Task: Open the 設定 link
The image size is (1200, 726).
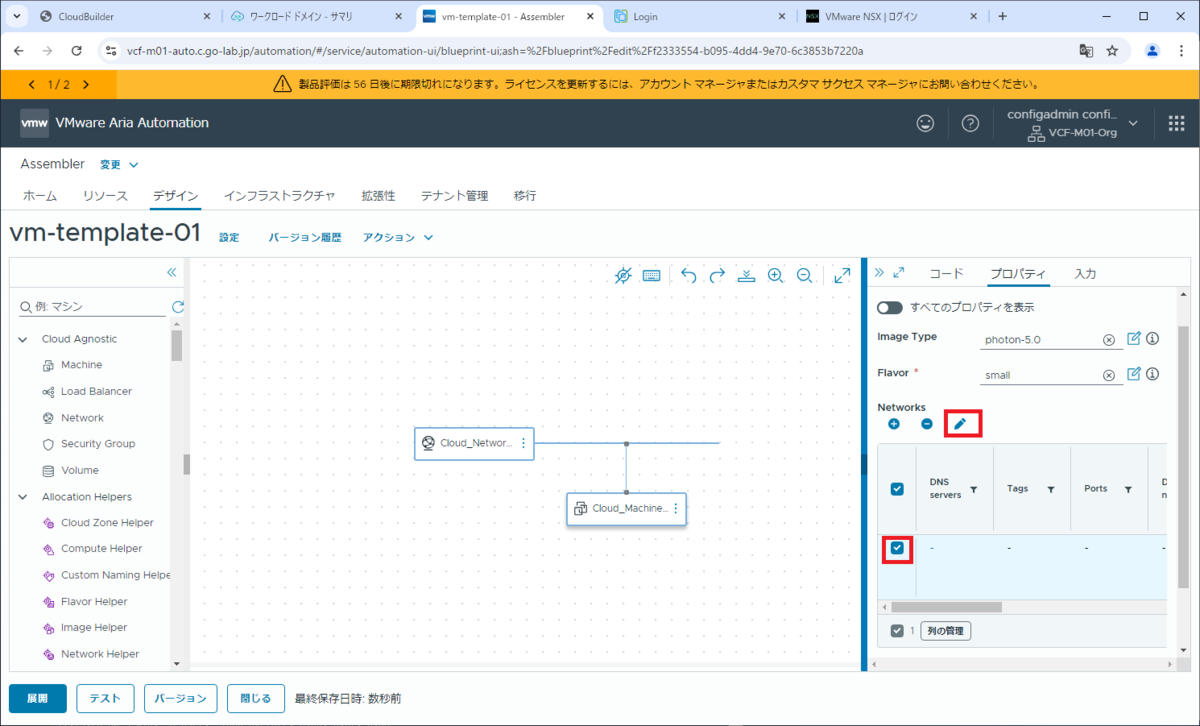Action: 229,238
